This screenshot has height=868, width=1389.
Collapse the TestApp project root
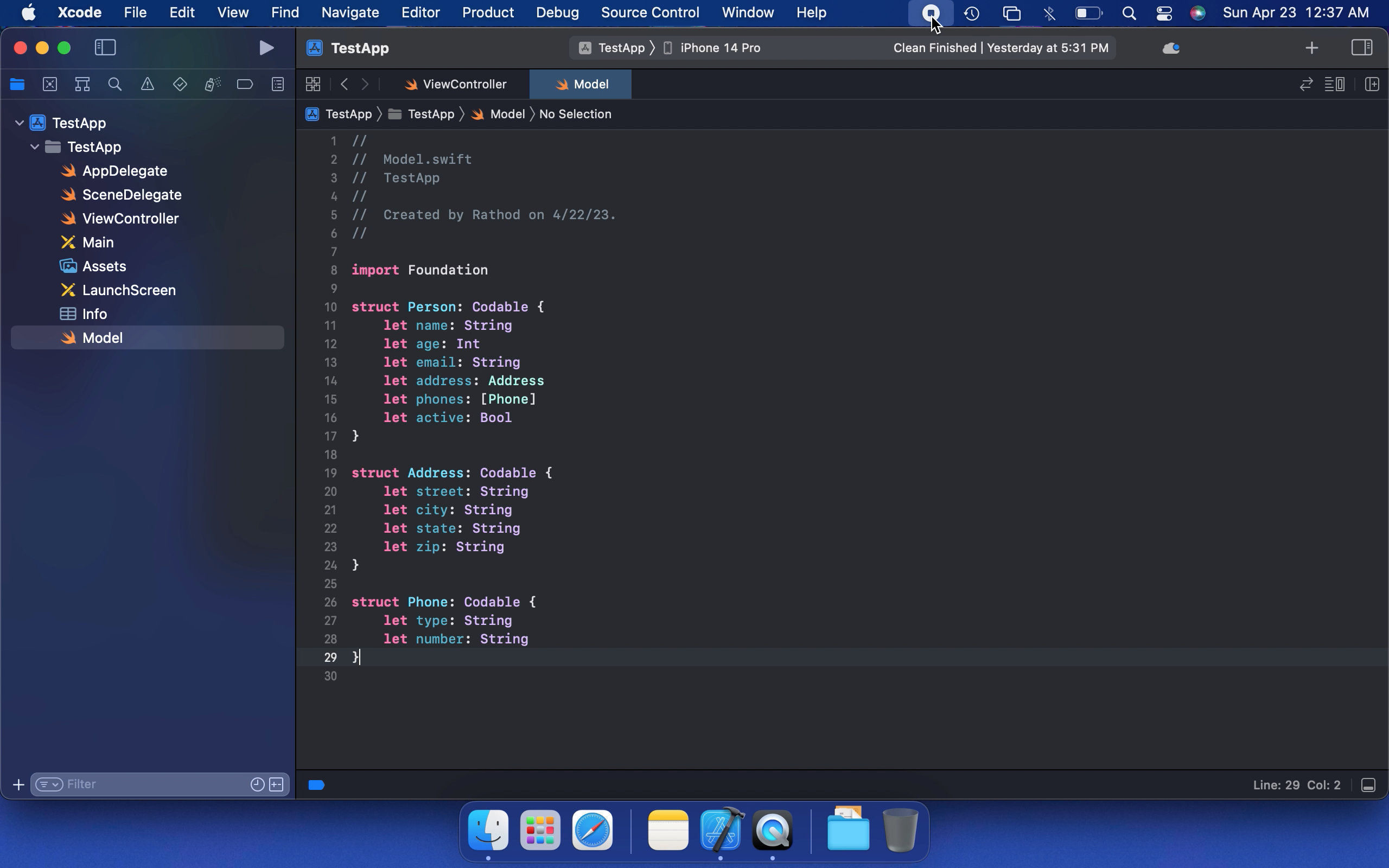tap(20, 123)
